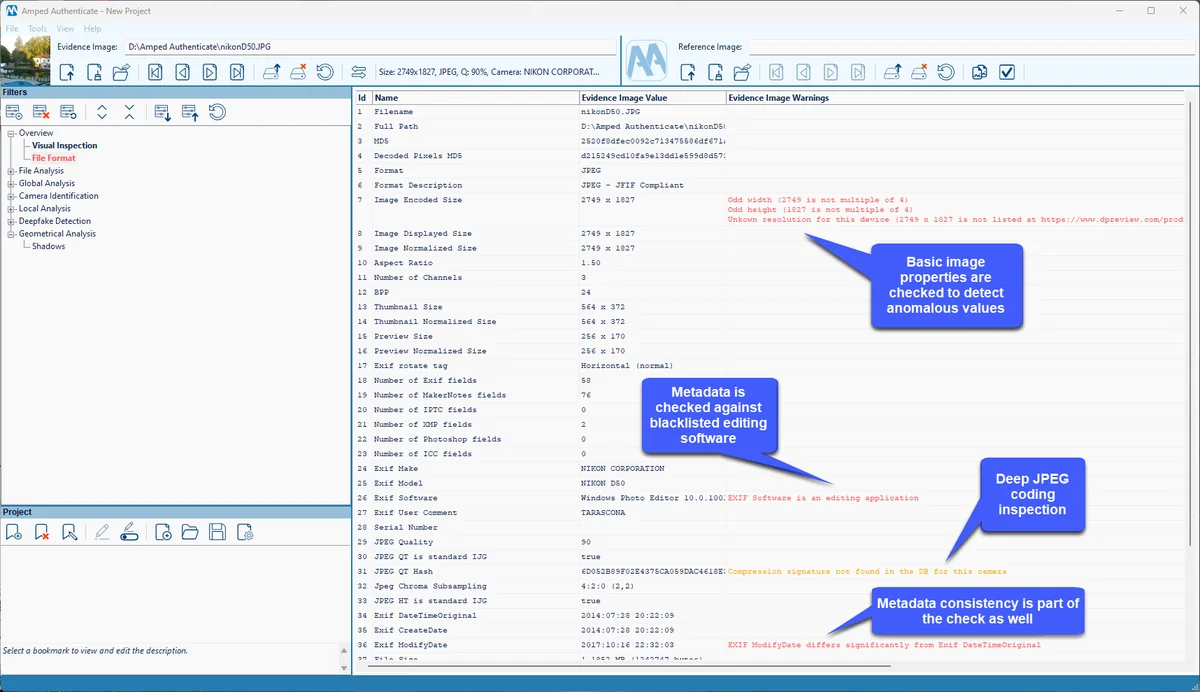Image resolution: width=1200 pixels, height=692 pixels.
Task: Select the JPEG QT Hash row name
Action: (405, 571)
